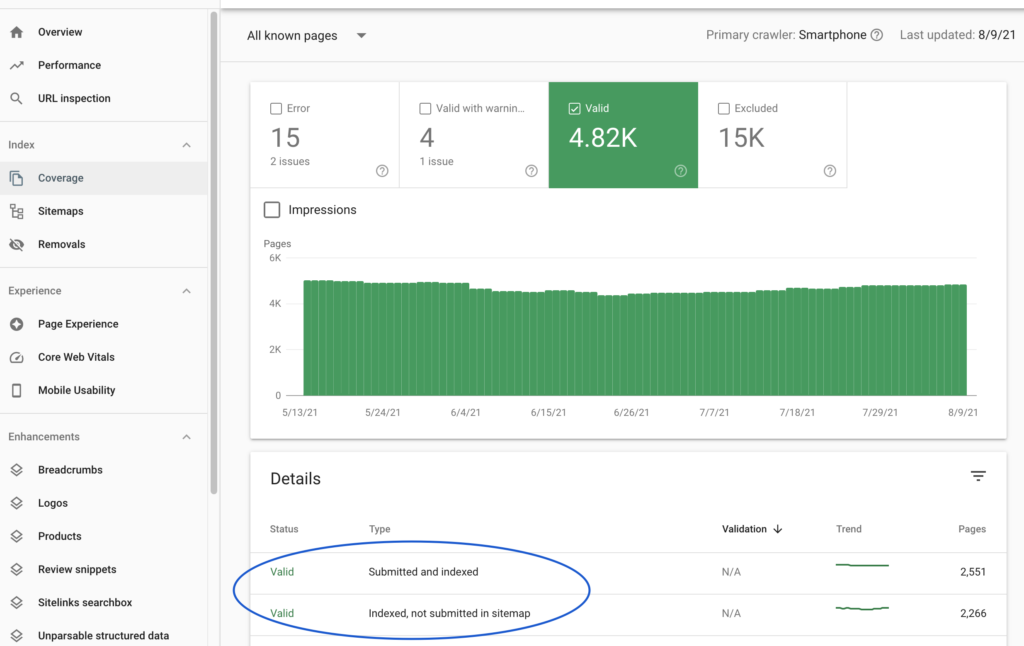Viewport: 1024px width, 646px height.
Task: Open Page Experience report
Action: [x=104, y=324]
